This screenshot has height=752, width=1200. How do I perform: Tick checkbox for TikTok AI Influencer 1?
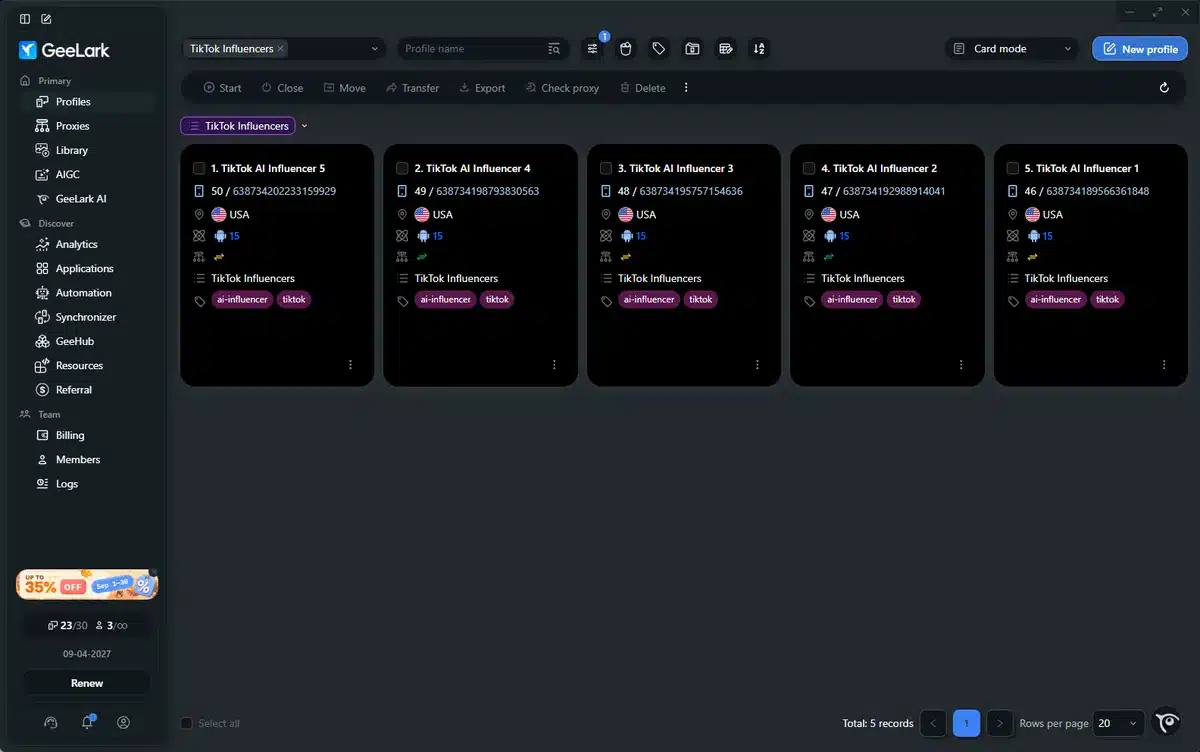pyautogui.click(x=1012, y=168)
